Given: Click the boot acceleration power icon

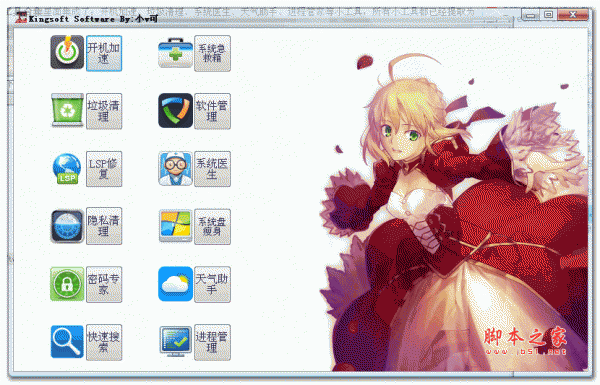Looking at the screenshot, I should 67,52.
